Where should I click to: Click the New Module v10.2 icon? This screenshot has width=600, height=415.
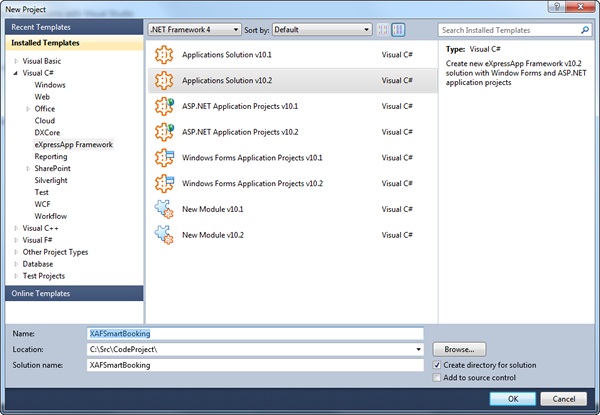164,235
